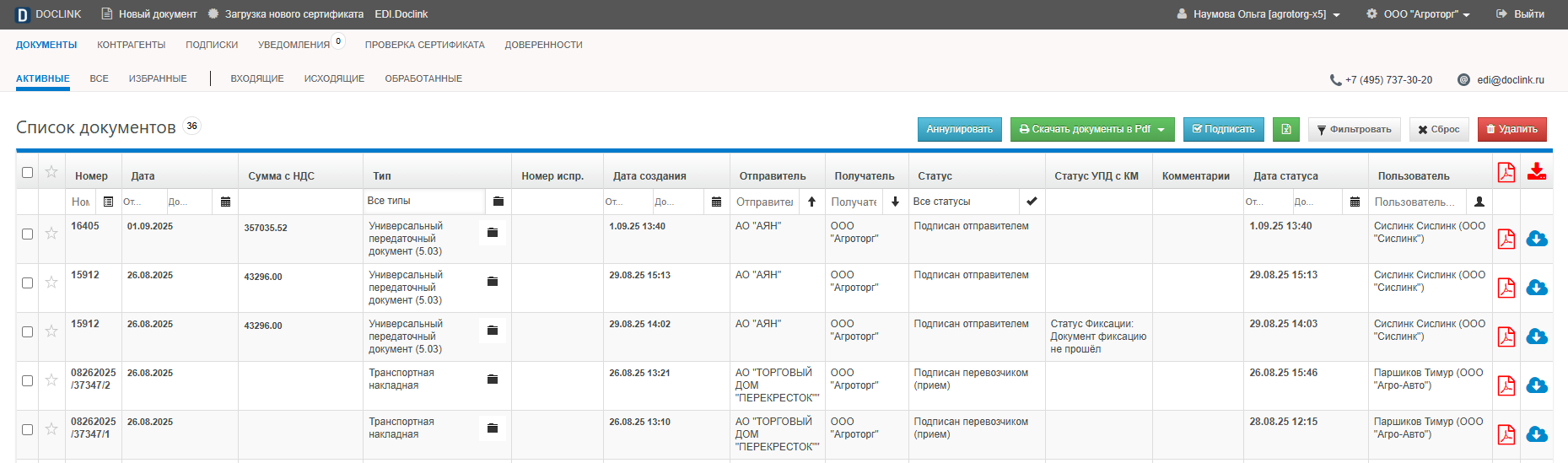Click the Сброс reset button
The image size is (1568, 463).
pyautogui.click(x=1439, y=129)
